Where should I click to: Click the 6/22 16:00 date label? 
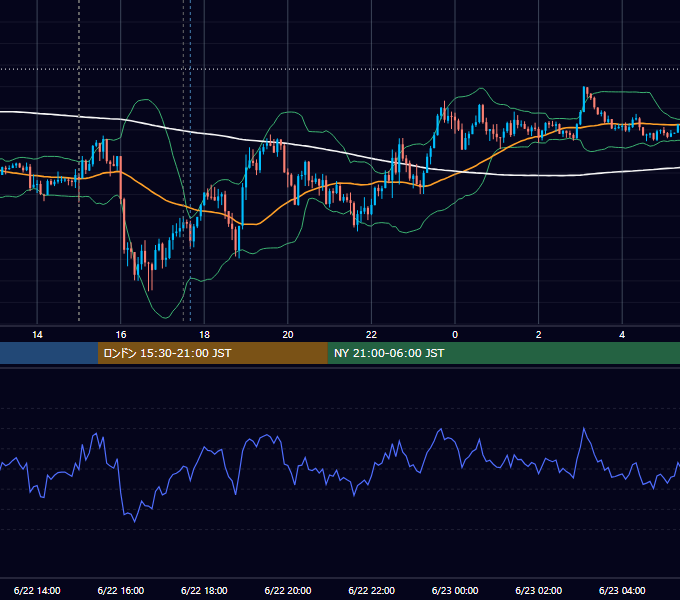pos(121,590)
